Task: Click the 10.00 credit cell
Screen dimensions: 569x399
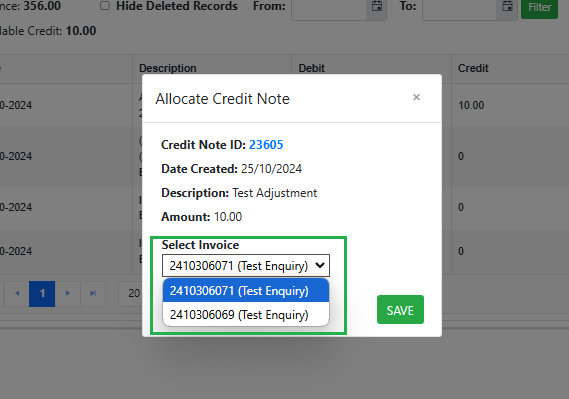Action: coord(471,106)
